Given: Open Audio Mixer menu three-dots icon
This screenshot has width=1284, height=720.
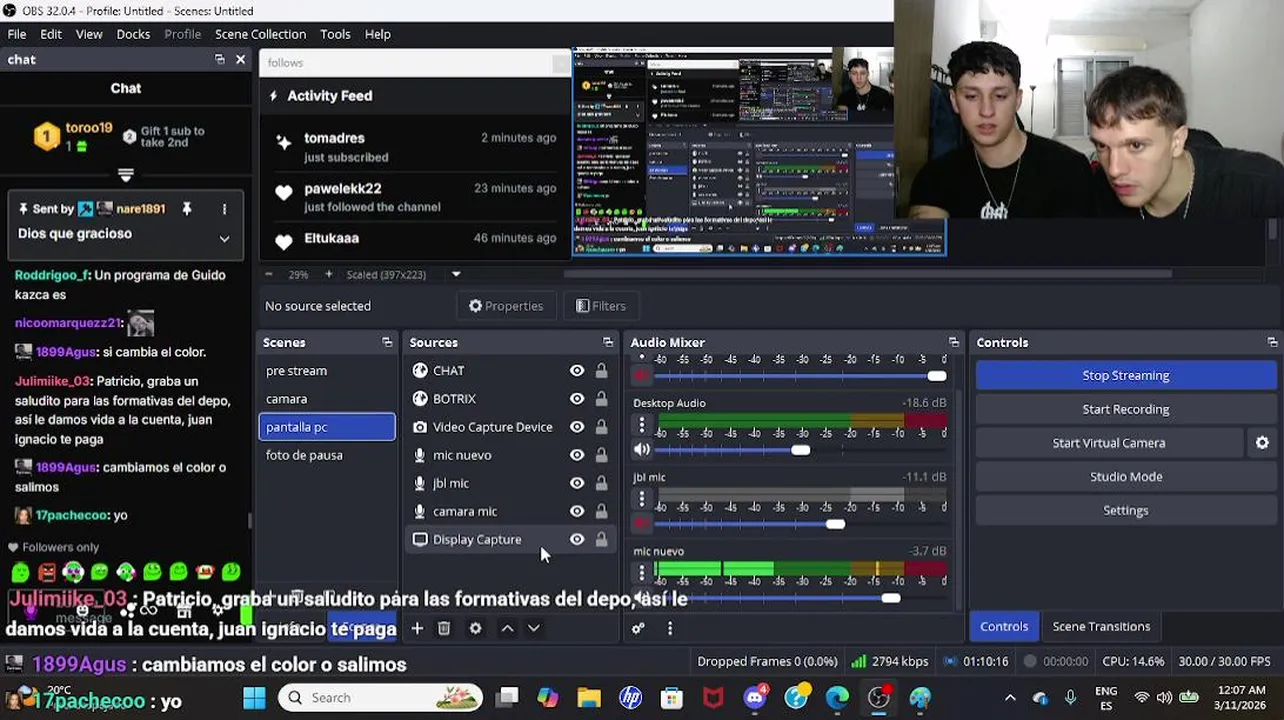Looking at the screenshot, I should pos(670,628).
